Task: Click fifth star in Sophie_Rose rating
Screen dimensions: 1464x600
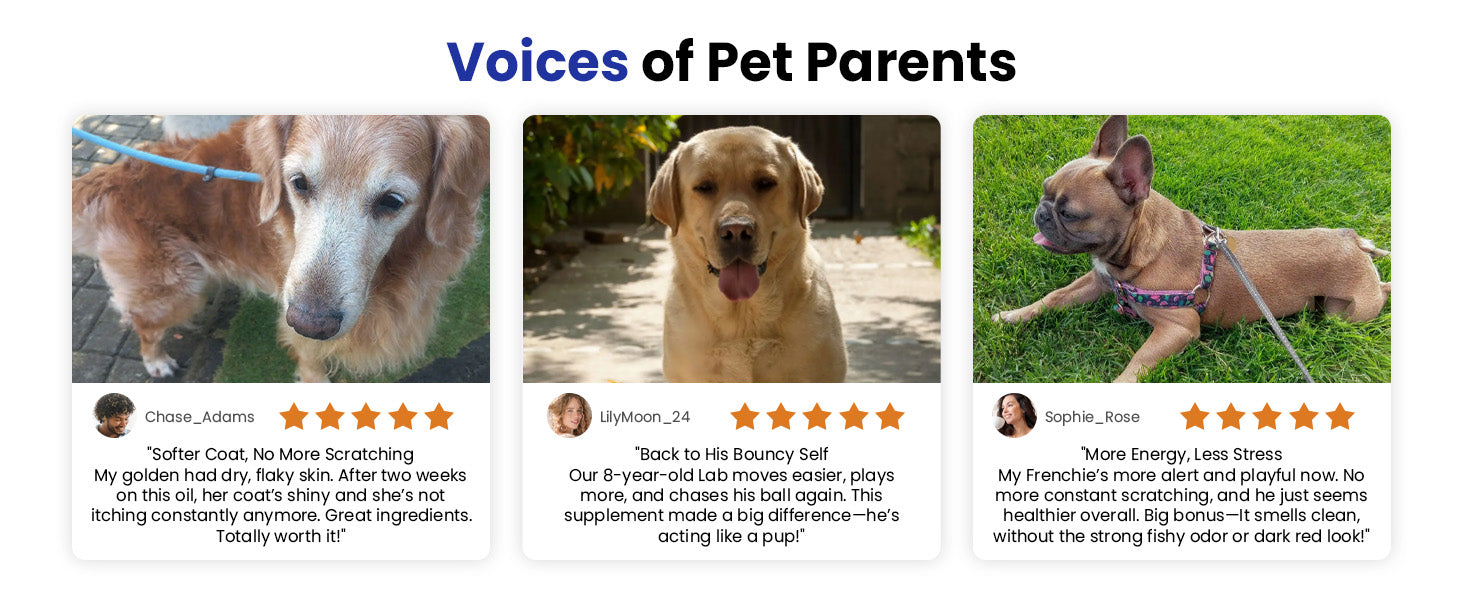Action: pos(1339,416)
